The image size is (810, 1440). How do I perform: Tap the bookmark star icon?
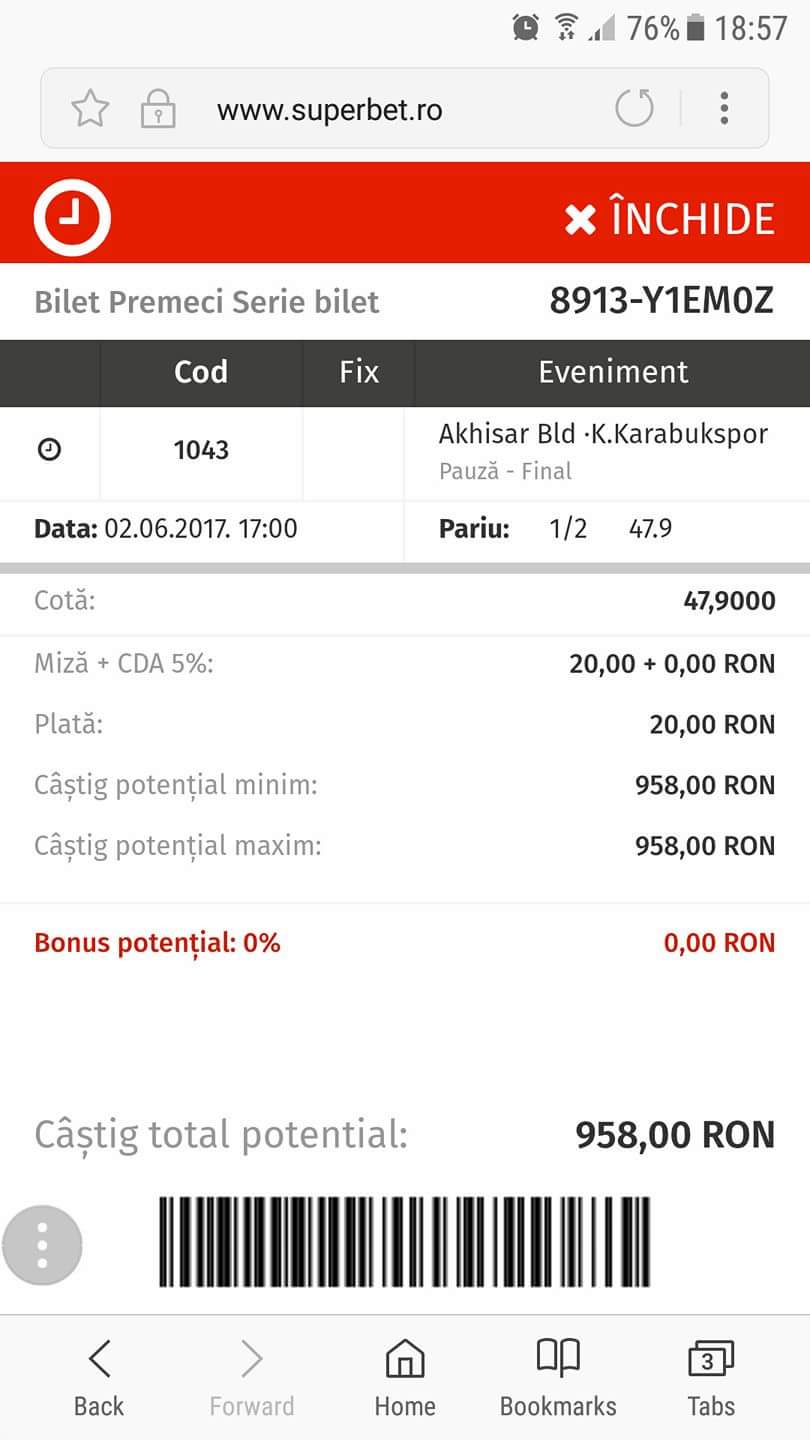[90, 108]
